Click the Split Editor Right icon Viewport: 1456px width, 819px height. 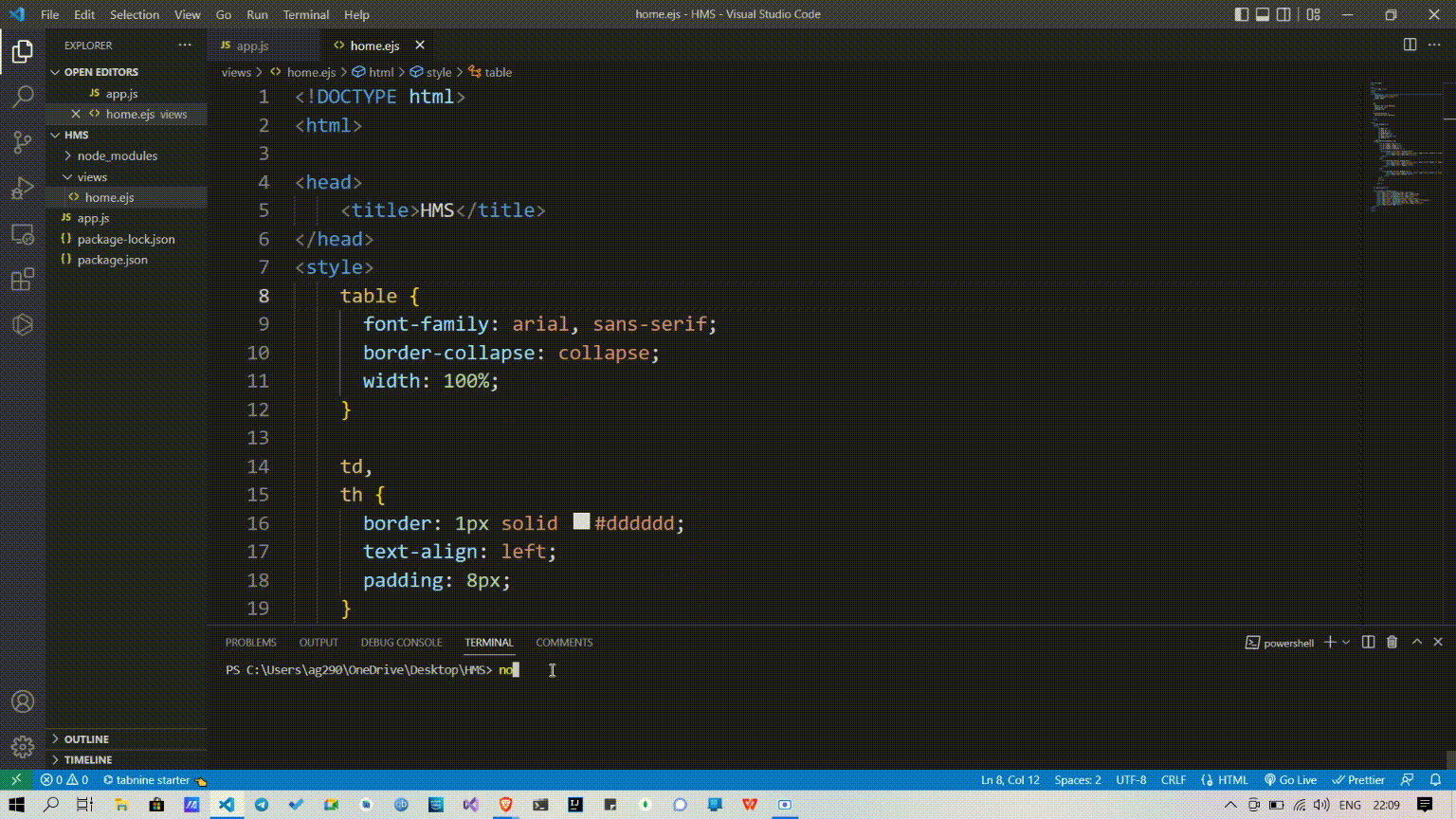click(1410, 45)
